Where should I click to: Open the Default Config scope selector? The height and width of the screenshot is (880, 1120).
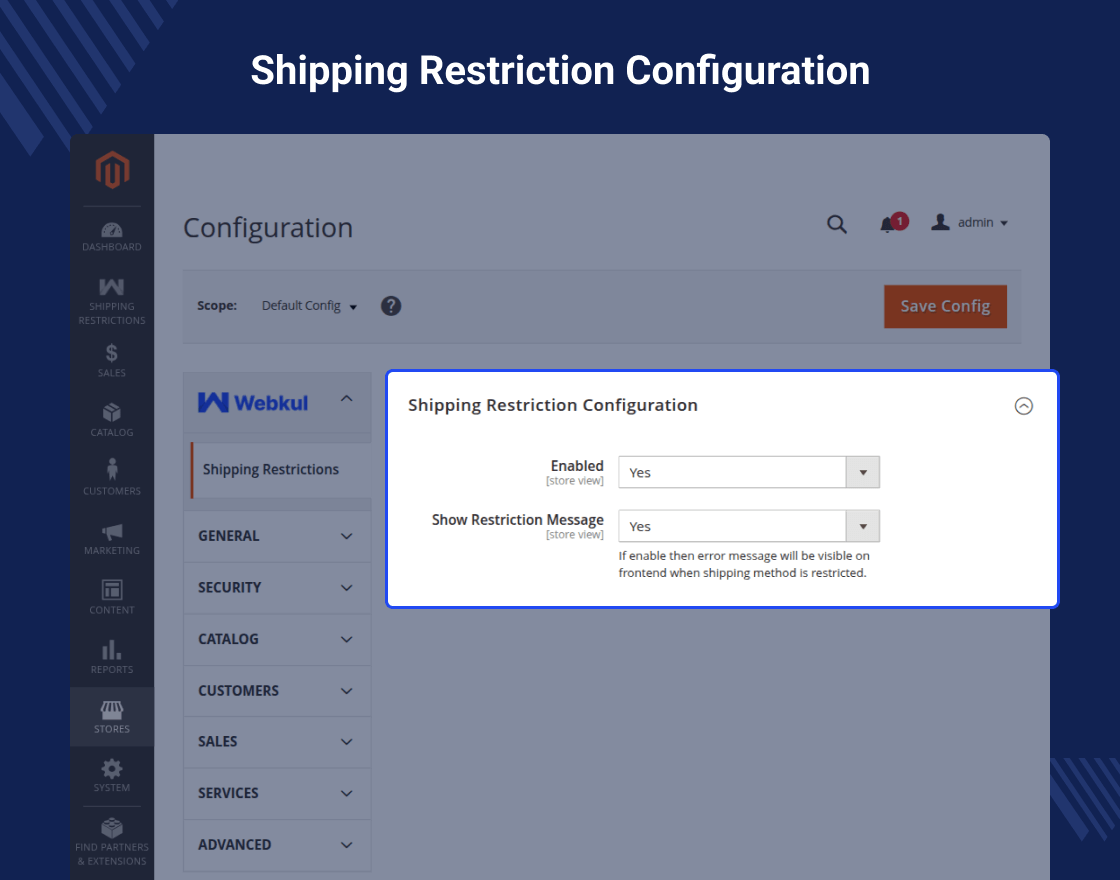tap(309, 306)
